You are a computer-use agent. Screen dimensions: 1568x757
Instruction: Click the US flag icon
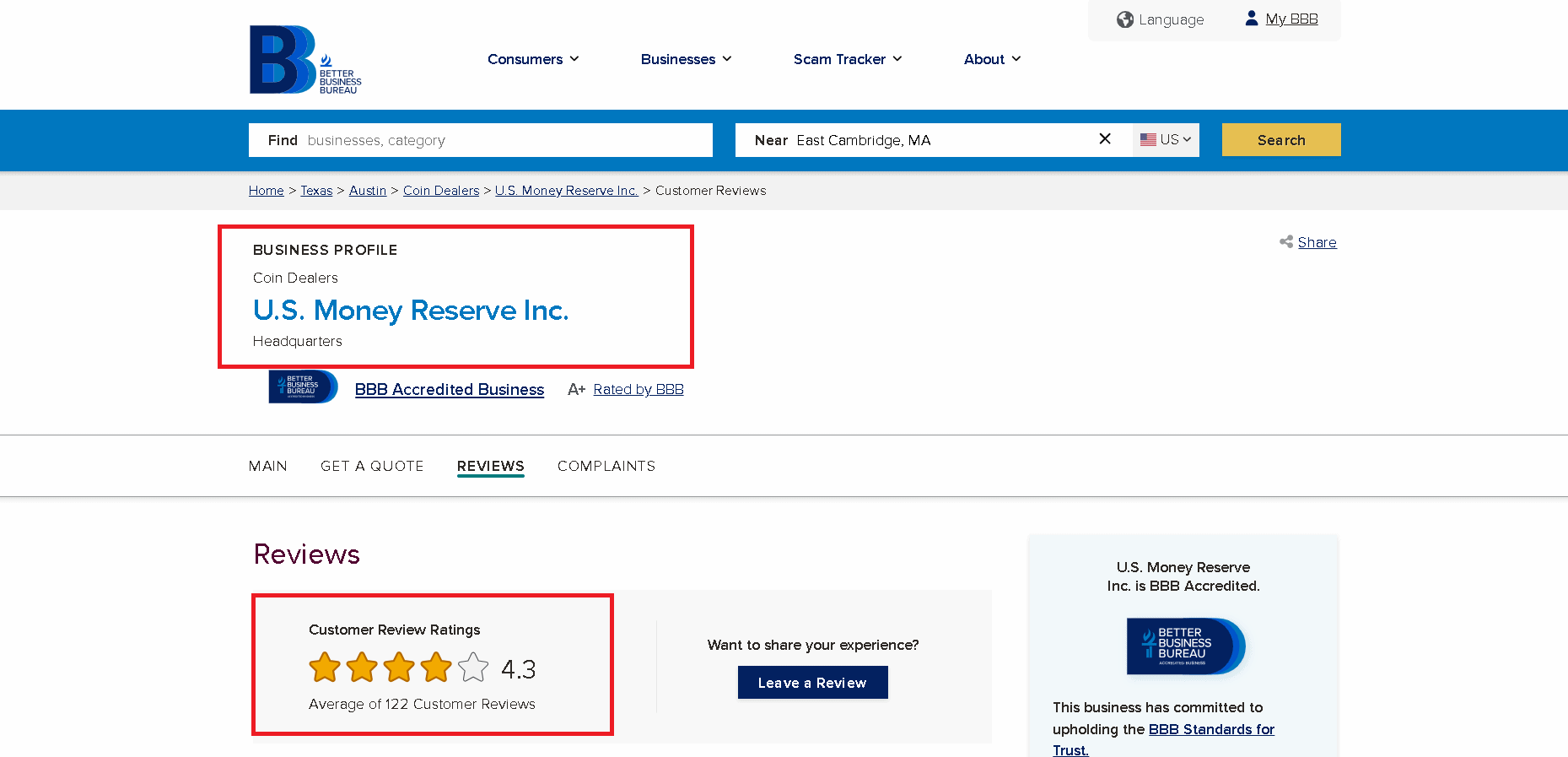pos(1148,140)
